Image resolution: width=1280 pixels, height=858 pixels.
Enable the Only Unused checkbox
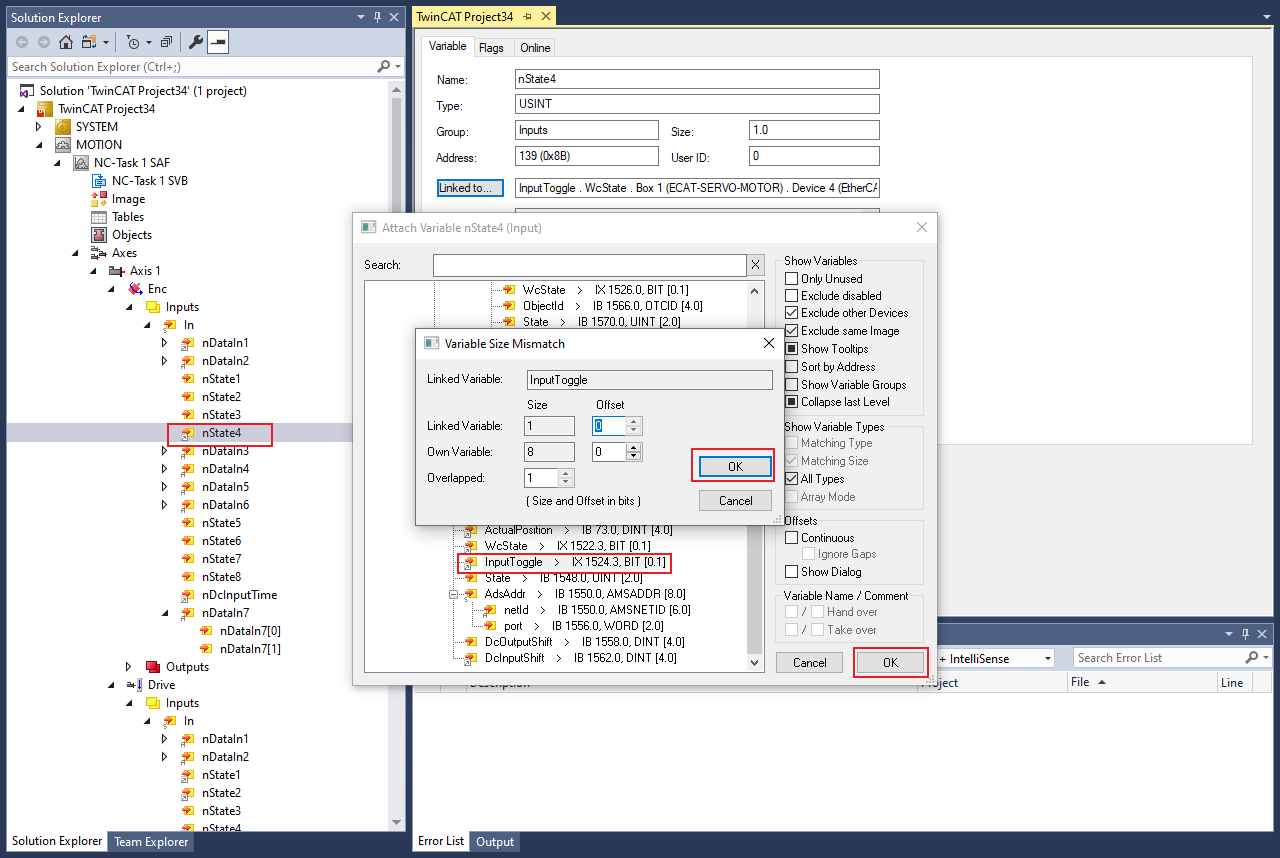(792, 279)
